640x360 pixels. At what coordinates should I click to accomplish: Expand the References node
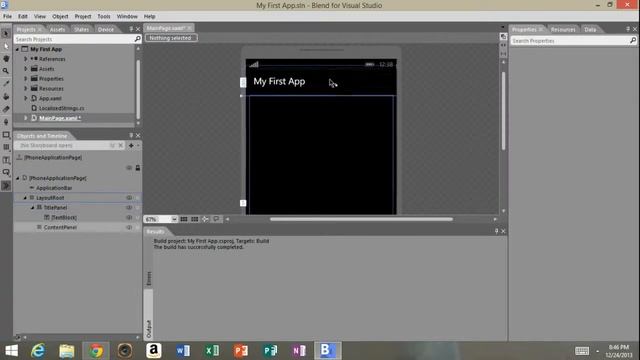pos(26,59)
